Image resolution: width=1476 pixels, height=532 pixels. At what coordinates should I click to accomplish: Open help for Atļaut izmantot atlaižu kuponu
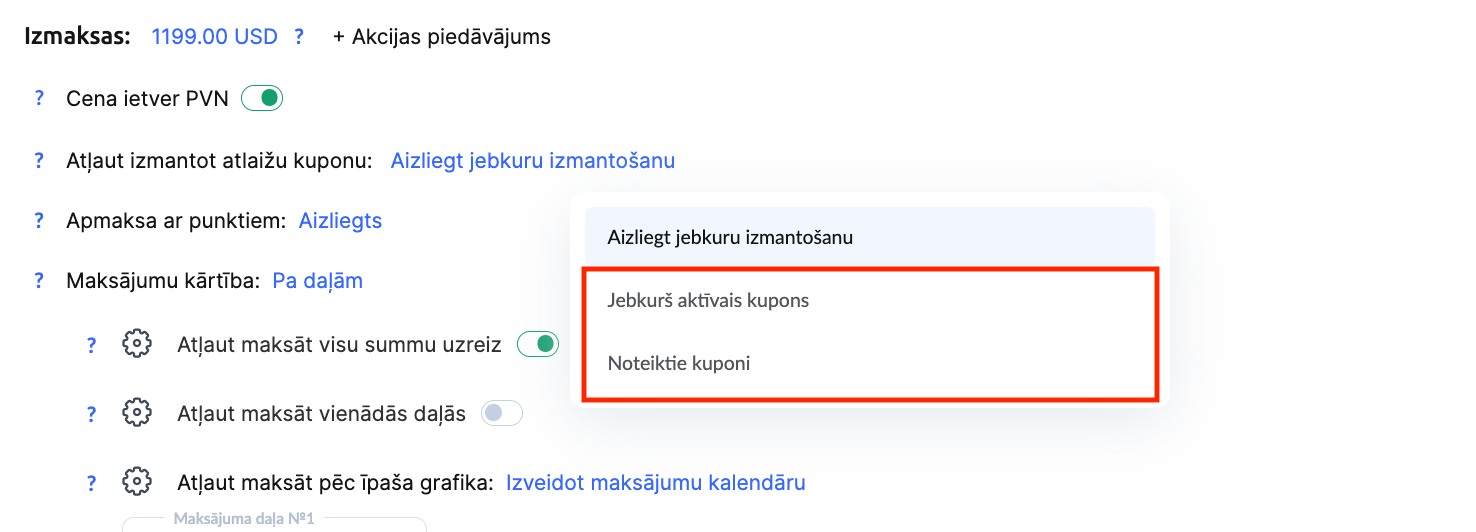click(40, 160)
